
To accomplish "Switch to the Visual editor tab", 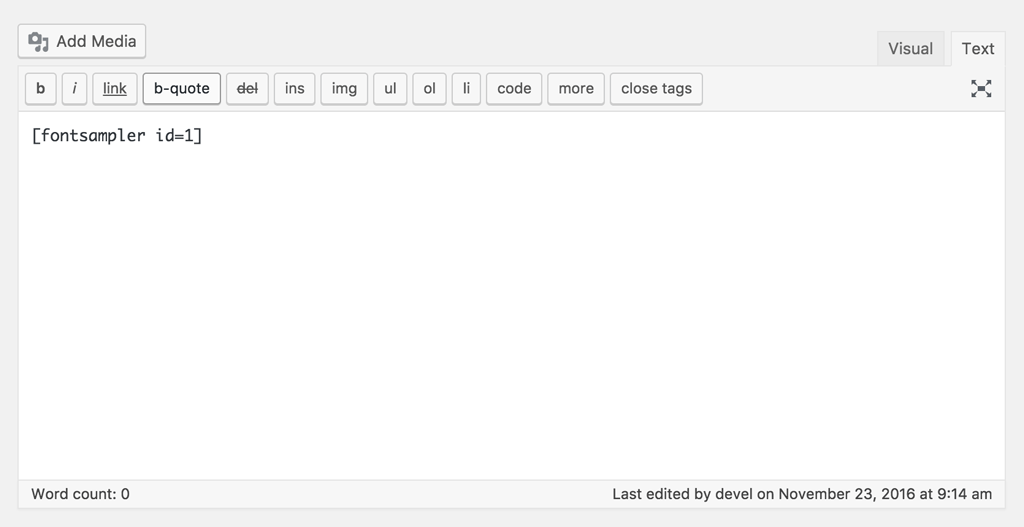I will [910, 48].
